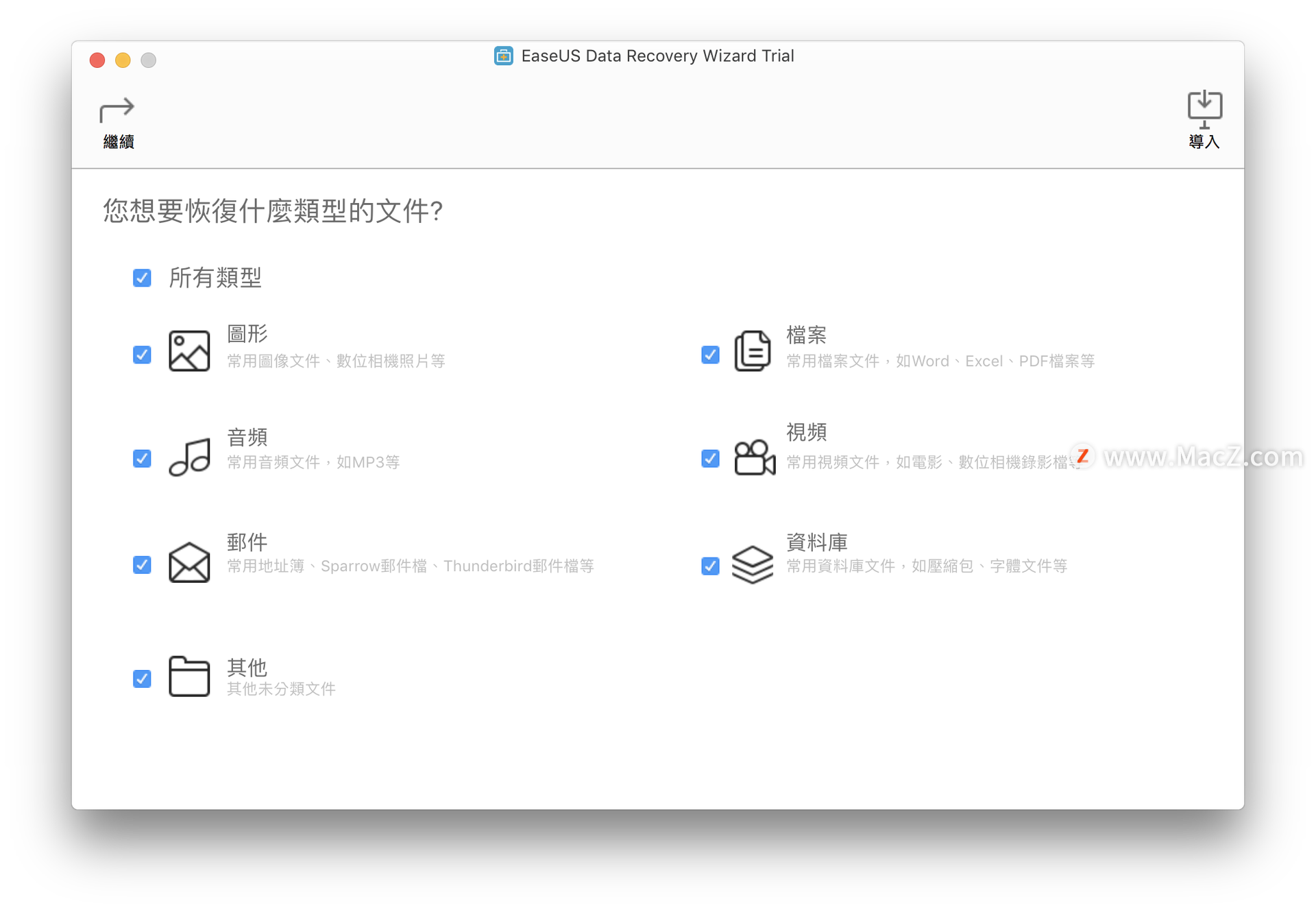Uncheck the 所有類型 checkbox

pyautogui.click(x=142, y=278)
